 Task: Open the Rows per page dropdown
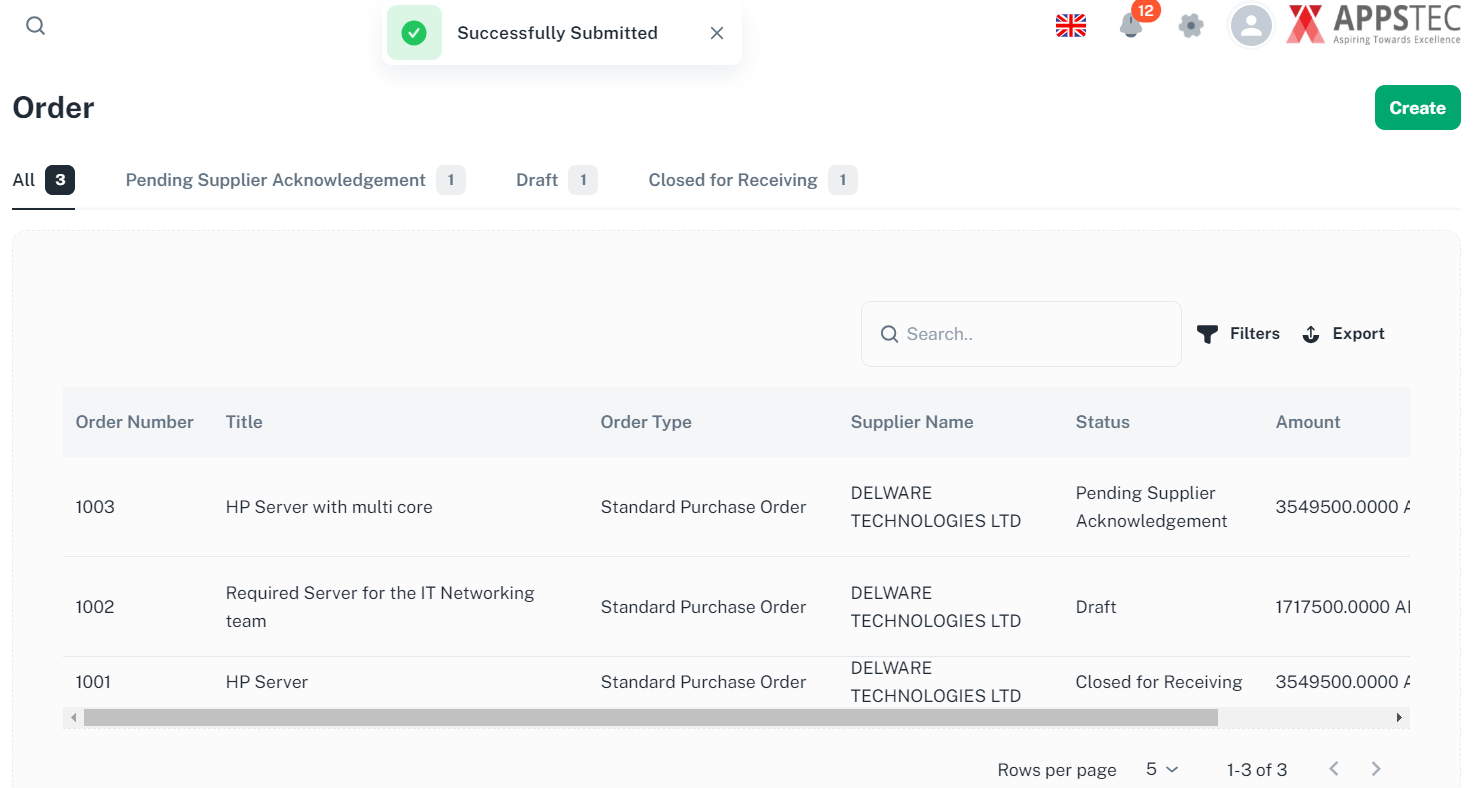1160,769
